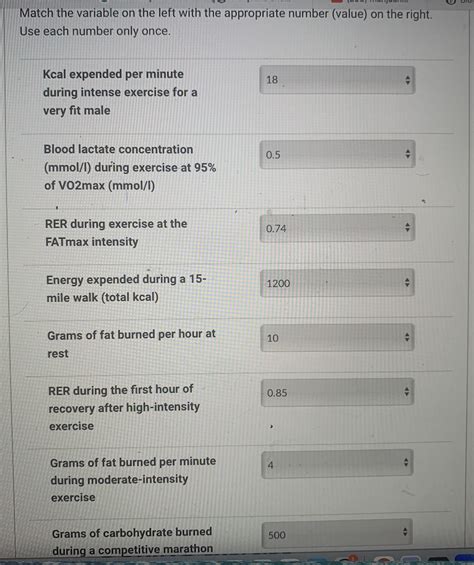Viewport: 474px width, 565px height.
Task: Click stepper arrows on the 18 dropdown
Action: (407, 80)
